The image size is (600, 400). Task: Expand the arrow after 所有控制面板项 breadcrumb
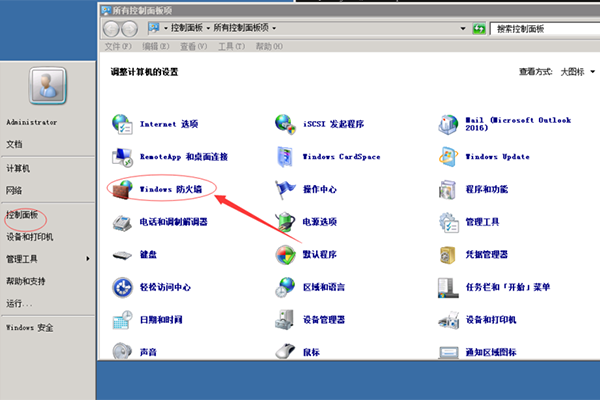(x=274, y=28)
